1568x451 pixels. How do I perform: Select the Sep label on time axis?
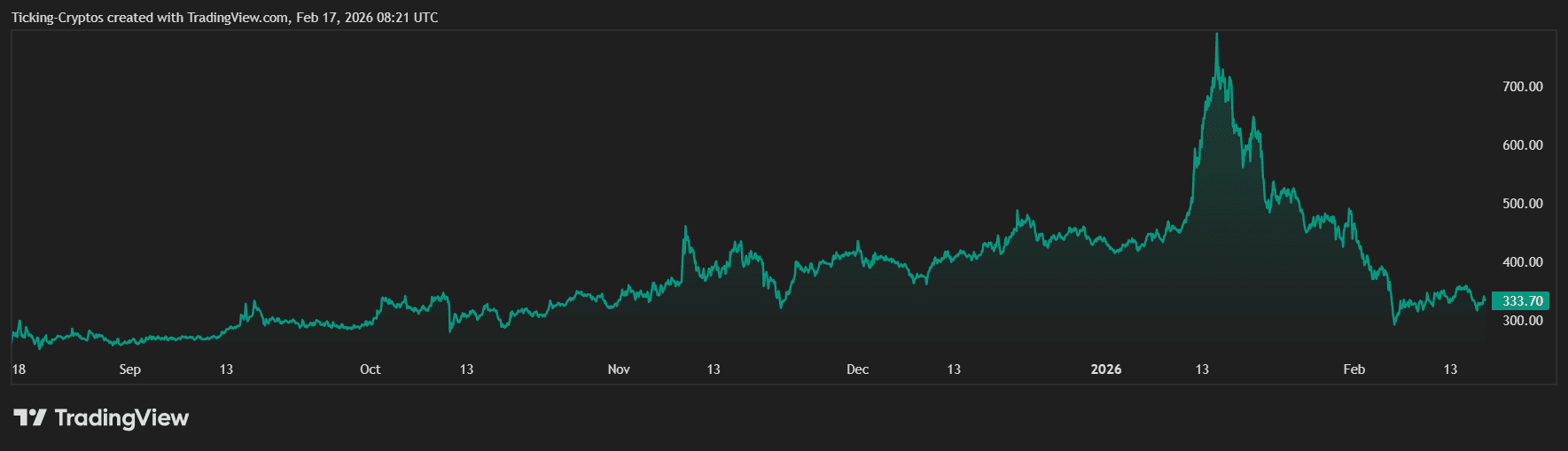tap(129, 369)
